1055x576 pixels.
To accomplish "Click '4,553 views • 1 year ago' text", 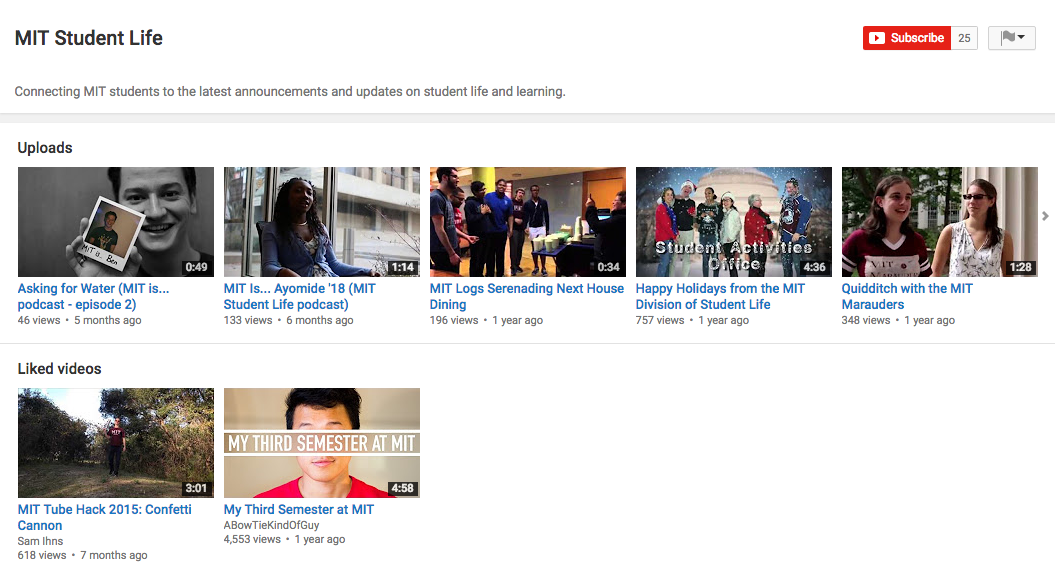I will pyautogui.click(x=284, y=539).
